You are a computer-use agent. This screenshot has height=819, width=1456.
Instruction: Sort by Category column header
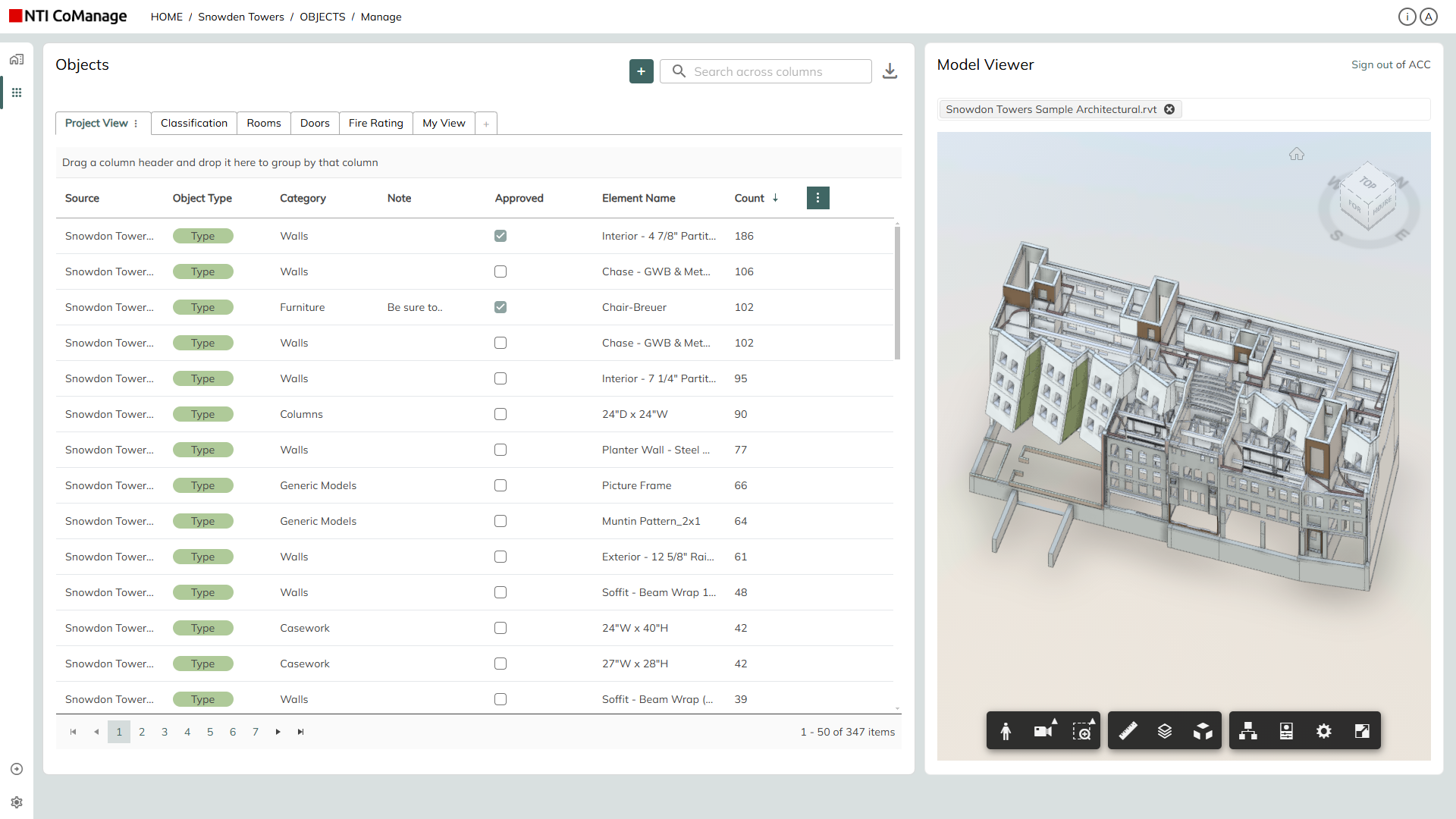point(303,198)
